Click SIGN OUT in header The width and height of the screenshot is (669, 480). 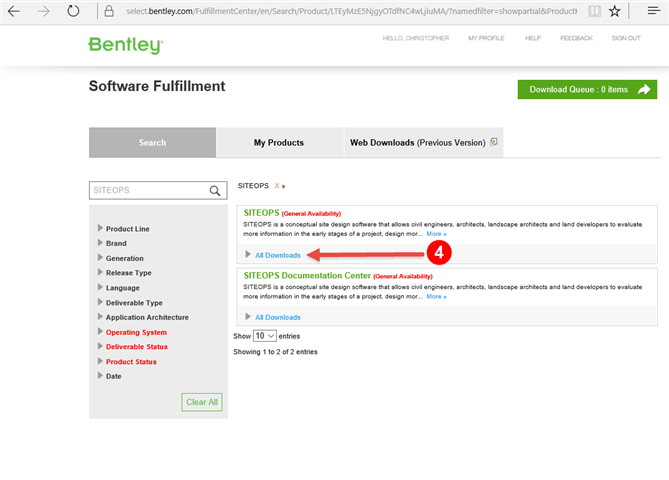pos(626,38)
